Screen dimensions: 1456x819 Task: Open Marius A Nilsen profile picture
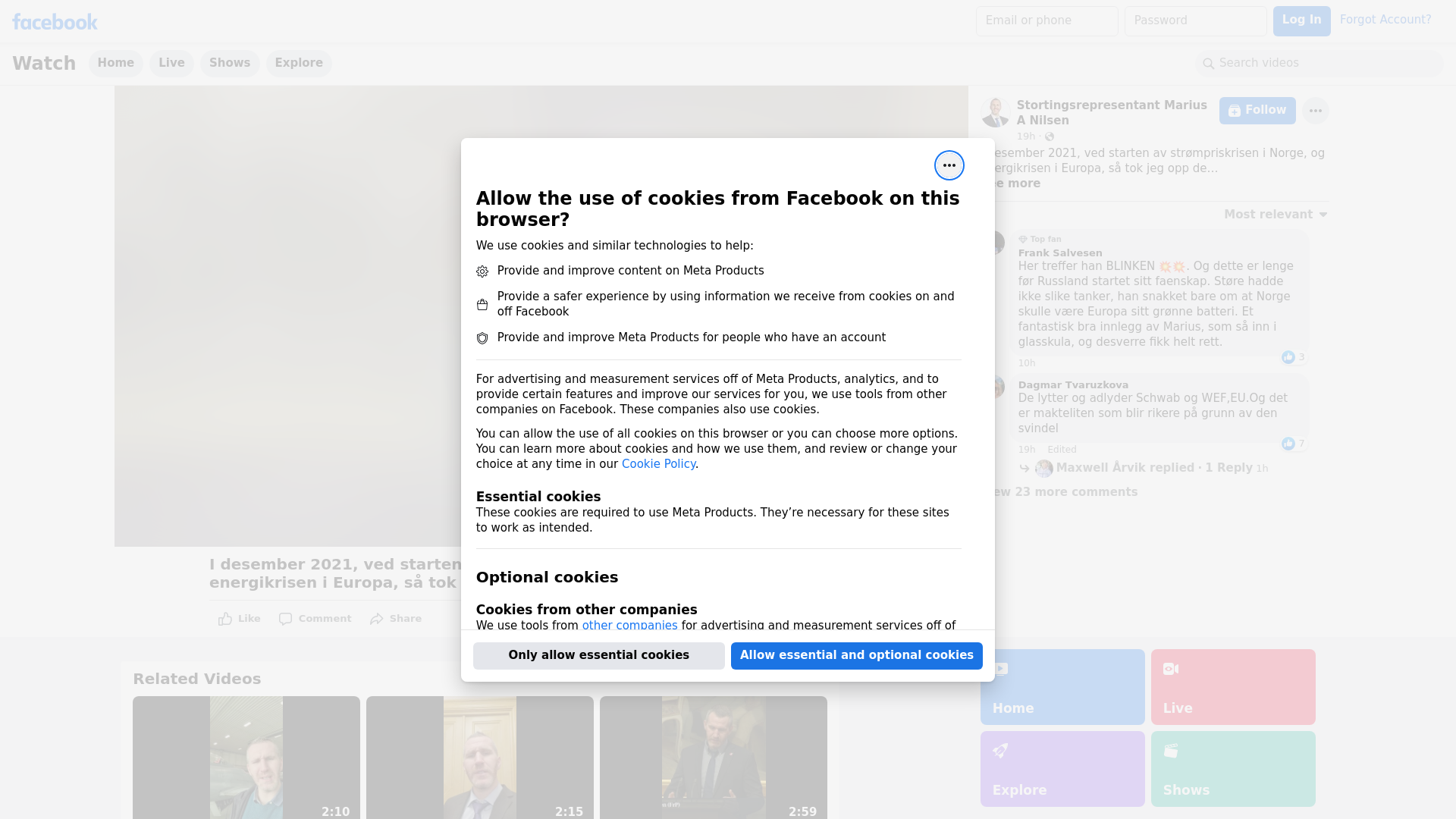point(995,112)
